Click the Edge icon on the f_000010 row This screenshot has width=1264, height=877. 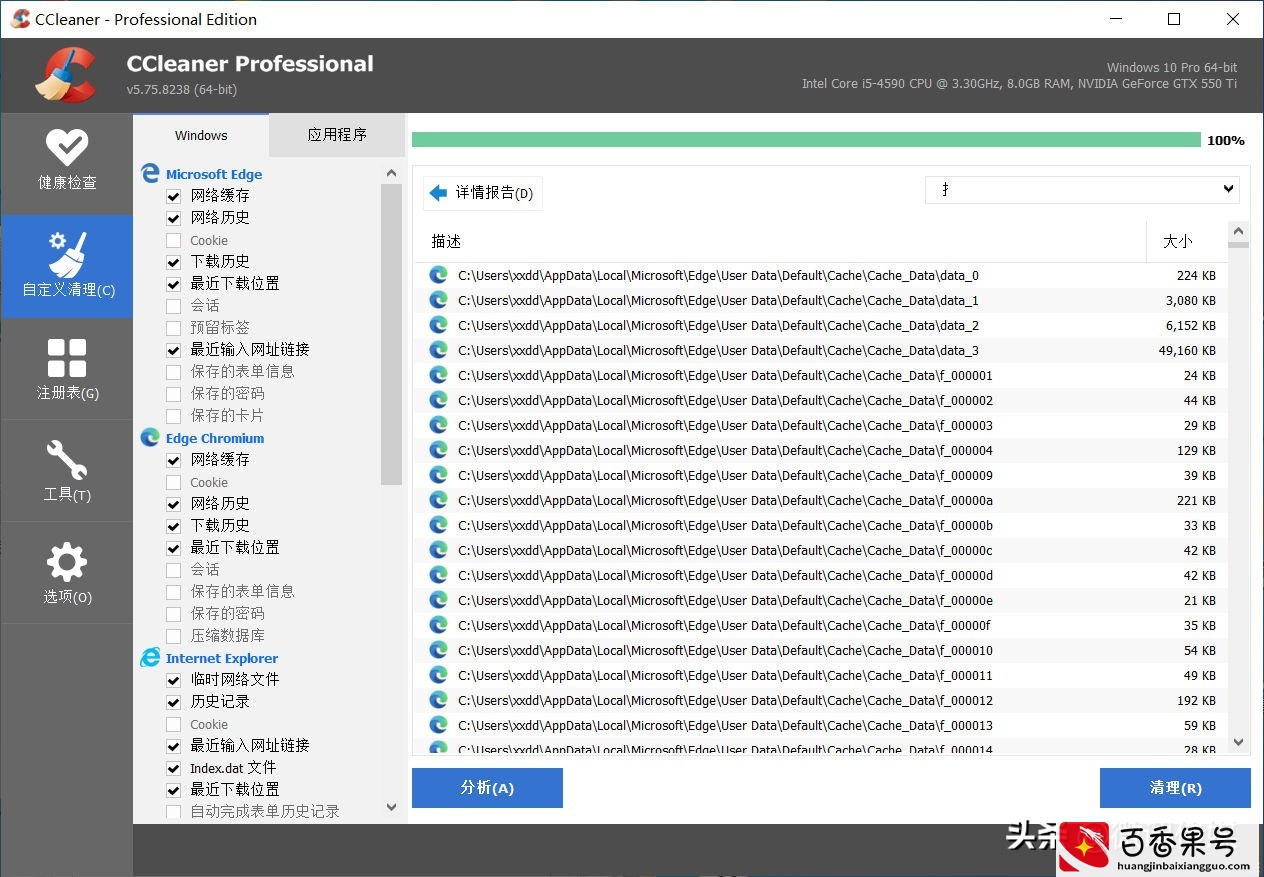(438, 650)
